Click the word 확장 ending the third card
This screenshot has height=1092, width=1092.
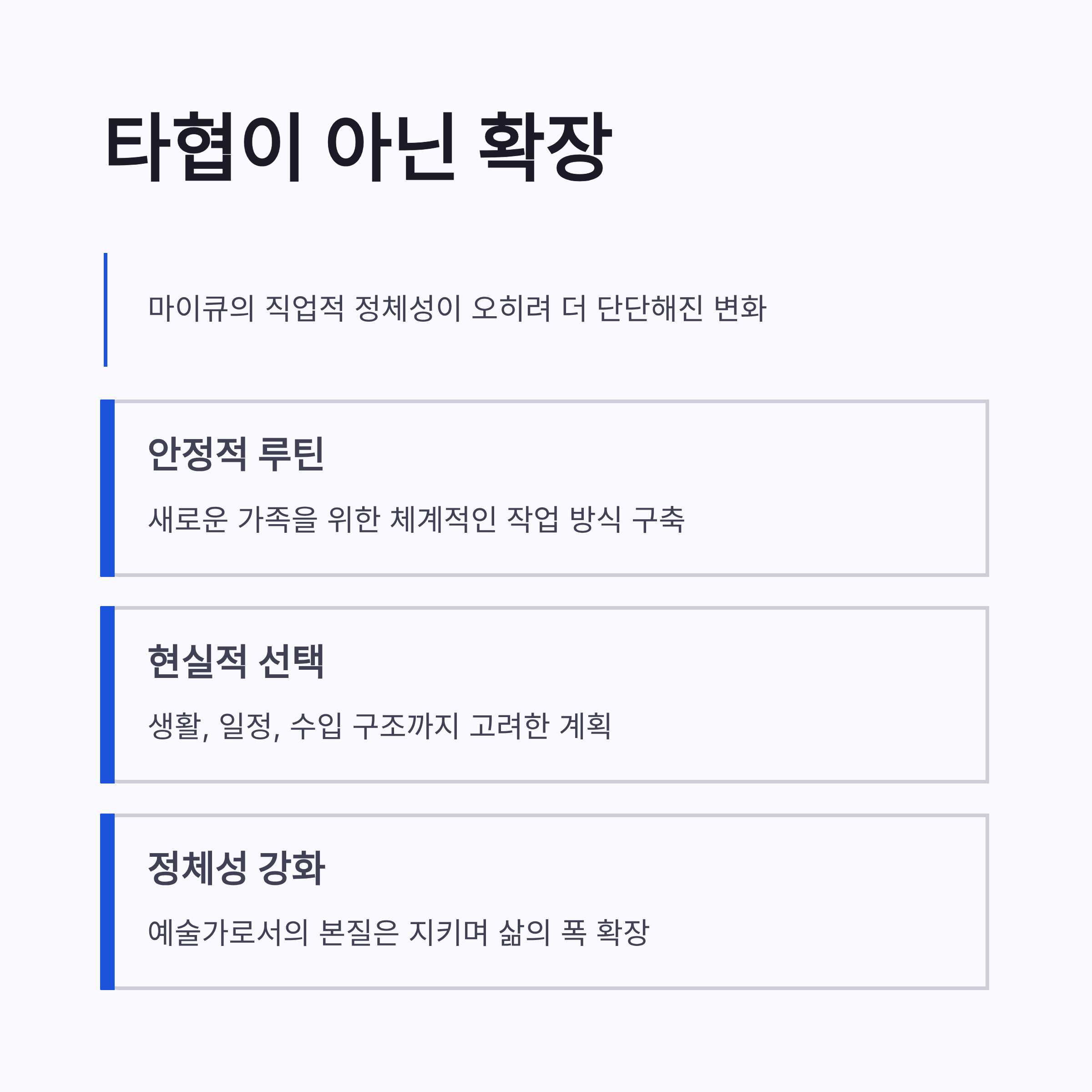[x=623, y=933]
